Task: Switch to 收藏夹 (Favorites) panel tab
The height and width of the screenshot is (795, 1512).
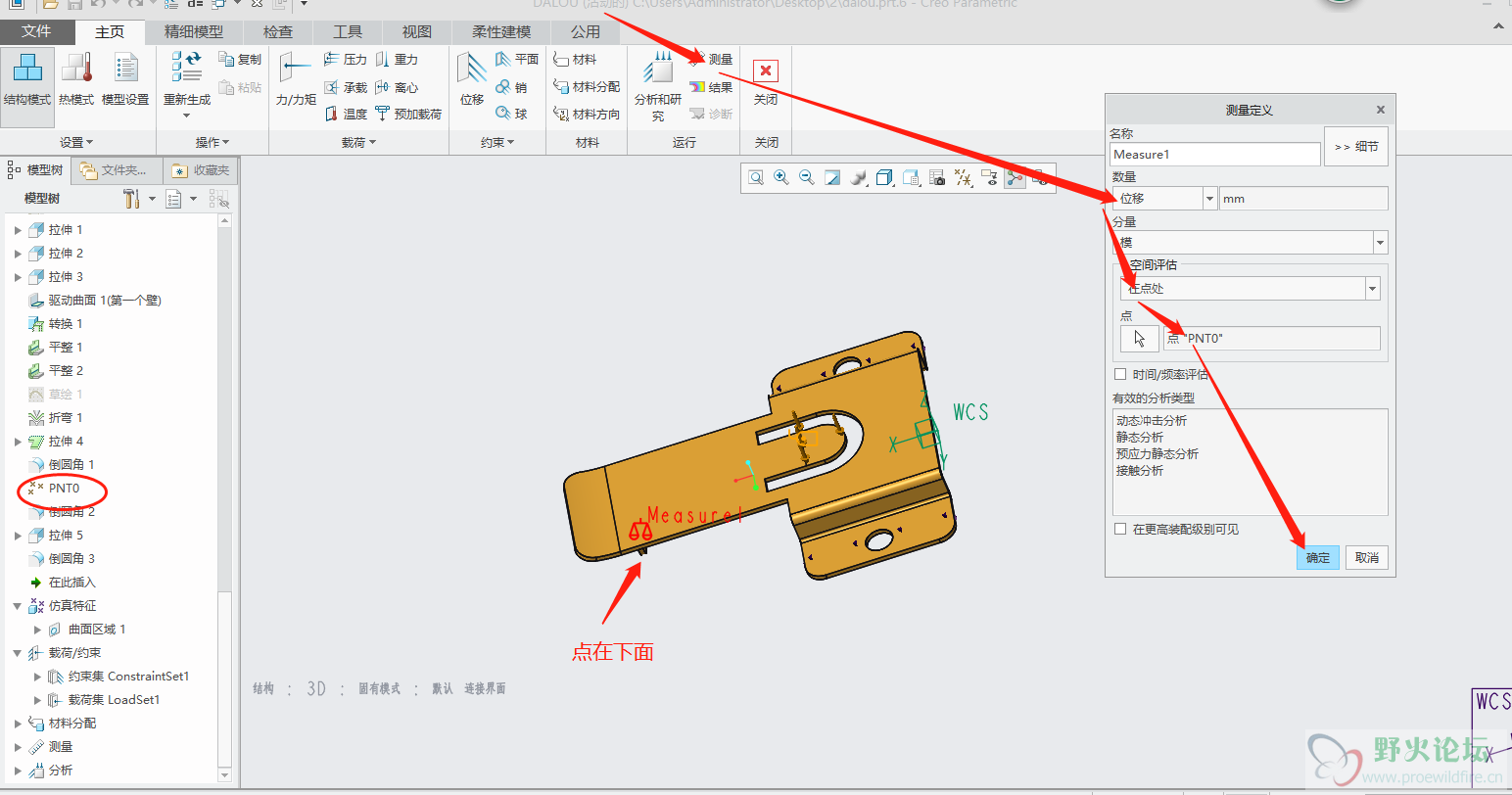Action: pyautogui.click(x=201, y=170)
